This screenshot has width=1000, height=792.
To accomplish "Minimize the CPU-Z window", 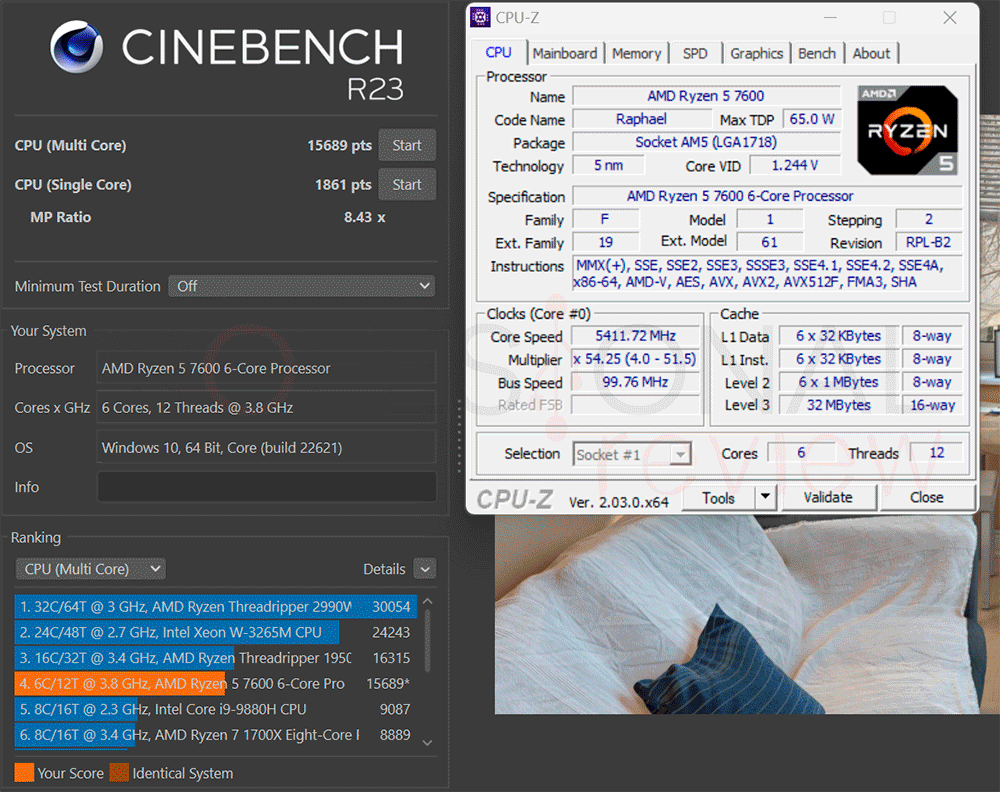I will 830,18.
